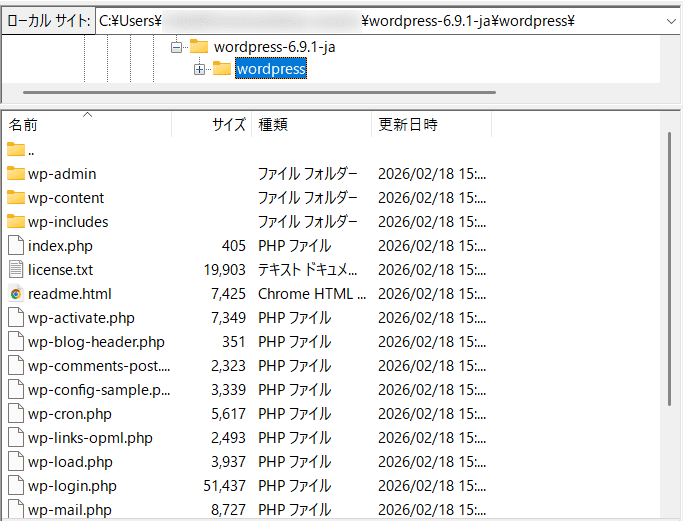
Task: Sort file list by サイズ column
Action: click(x=212, y=125)
